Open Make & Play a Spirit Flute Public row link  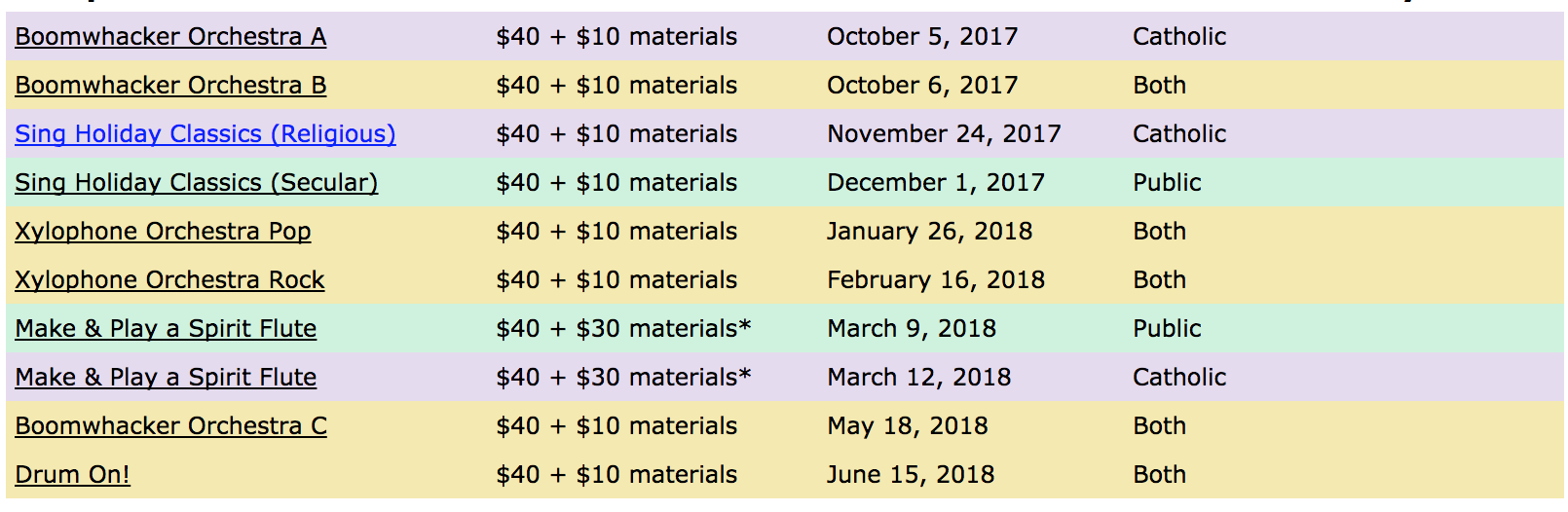166,329
